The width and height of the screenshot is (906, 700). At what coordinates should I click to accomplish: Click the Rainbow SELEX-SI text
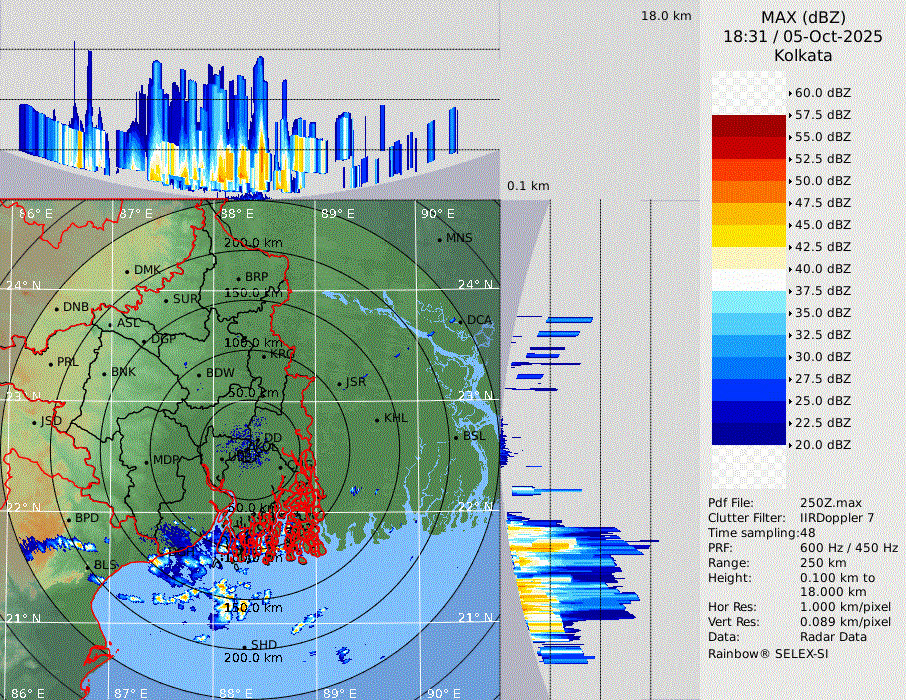768,653
